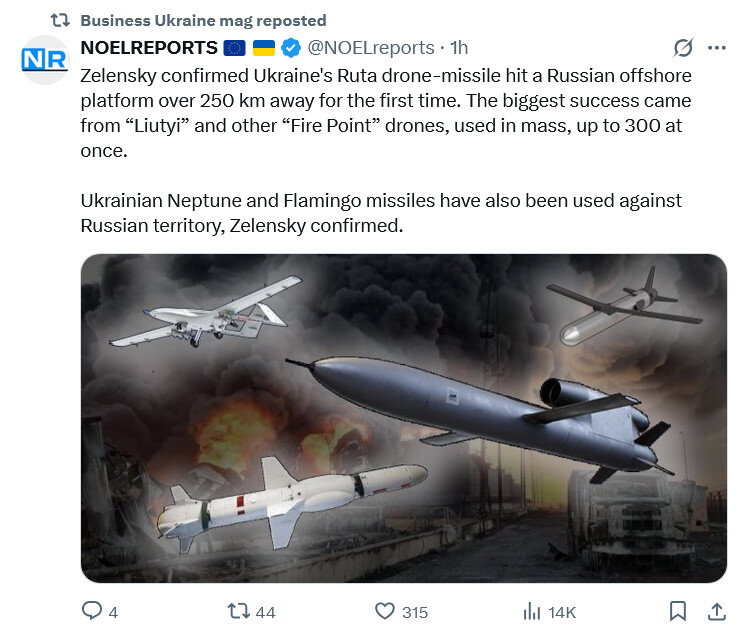Image resolution: width=748 pixels, height=638 pixels.
Task: Click the @NOELreports handle
Action: 372,48
